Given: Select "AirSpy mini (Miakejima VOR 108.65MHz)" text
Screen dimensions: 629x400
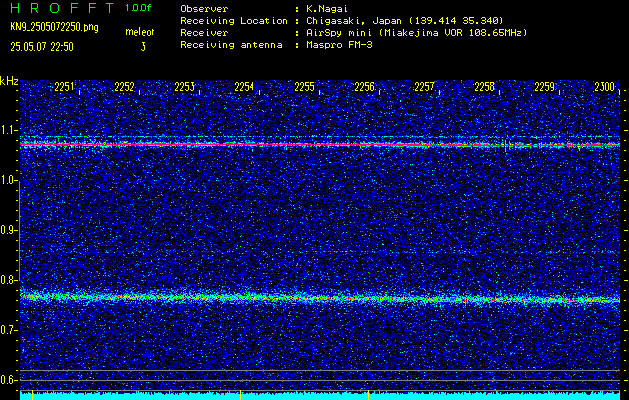Looking at the screenshot, I should pyautogui.click(x=416, y=33).
